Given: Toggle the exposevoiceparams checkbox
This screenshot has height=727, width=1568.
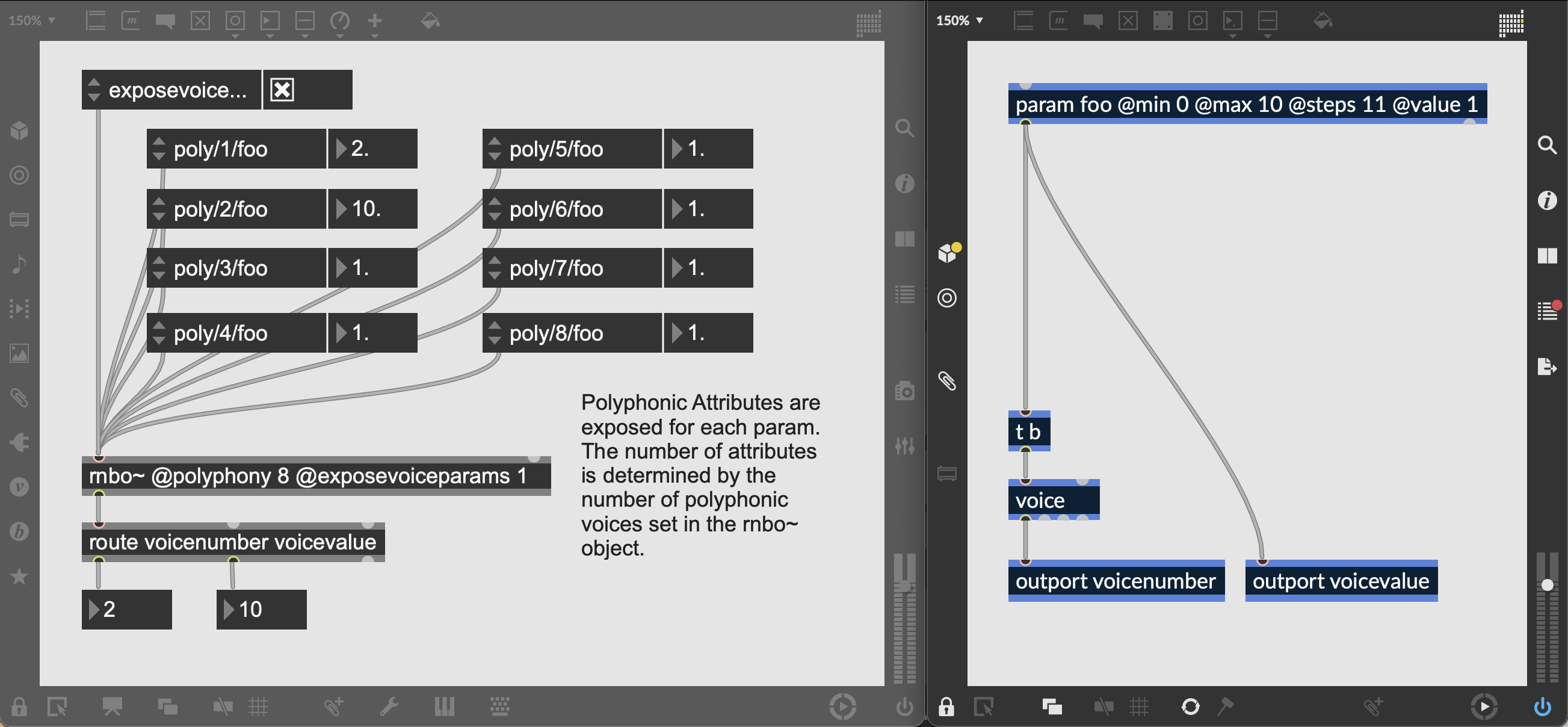Looking at the screenshot, I should [x=282, y=90].
